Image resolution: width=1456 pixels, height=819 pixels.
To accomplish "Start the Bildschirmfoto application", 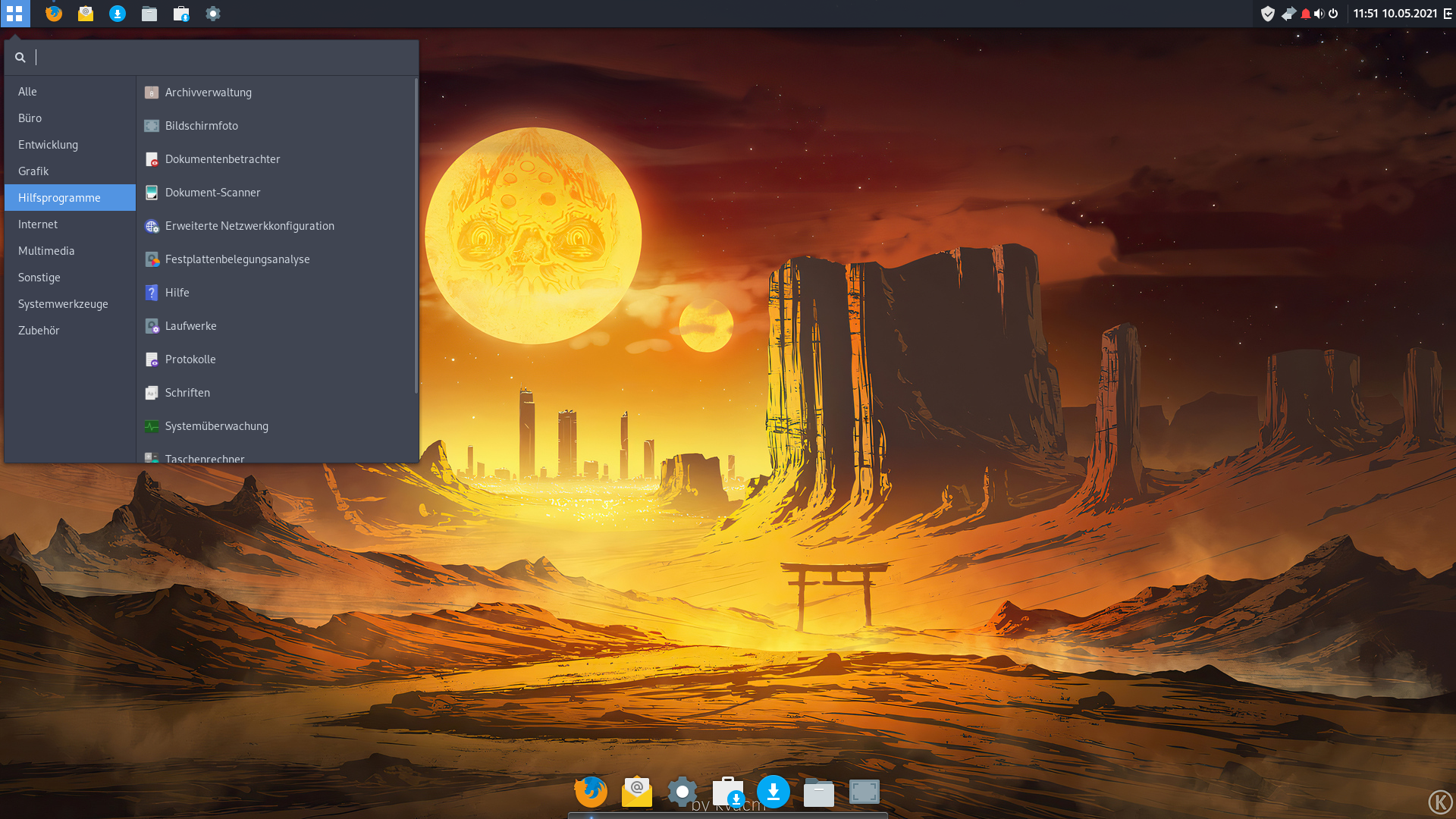I will [202, 126].
